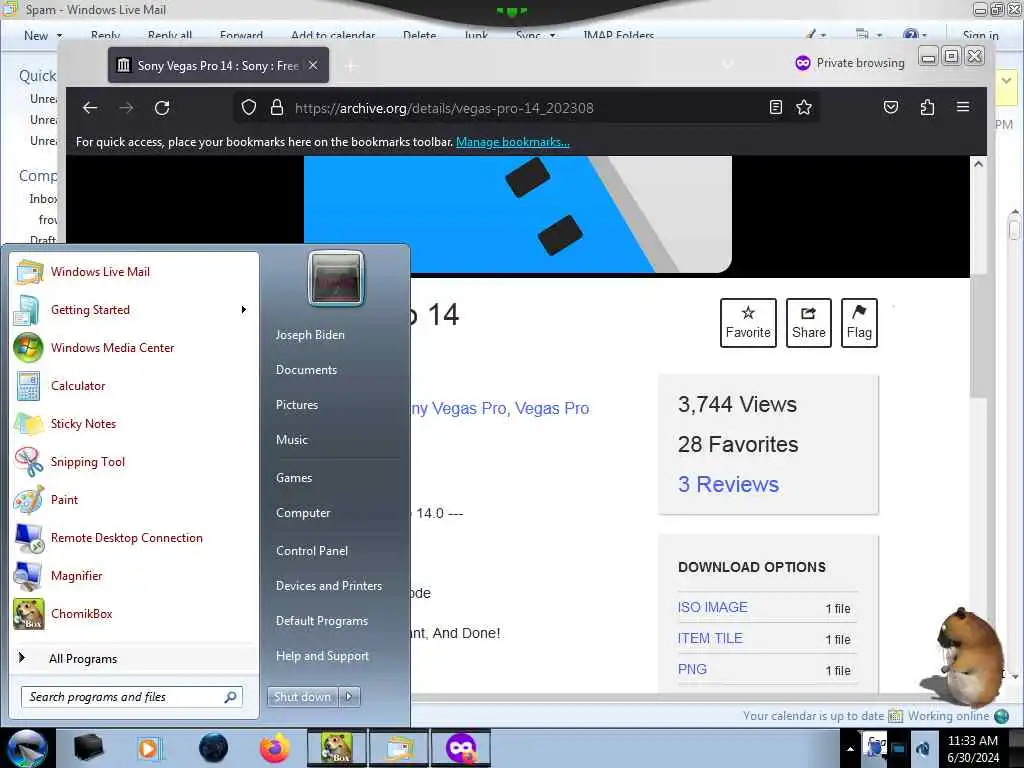Screen dimensions: 1024x768
Task: Reload the archive.org page
Action: click(162, 108)
